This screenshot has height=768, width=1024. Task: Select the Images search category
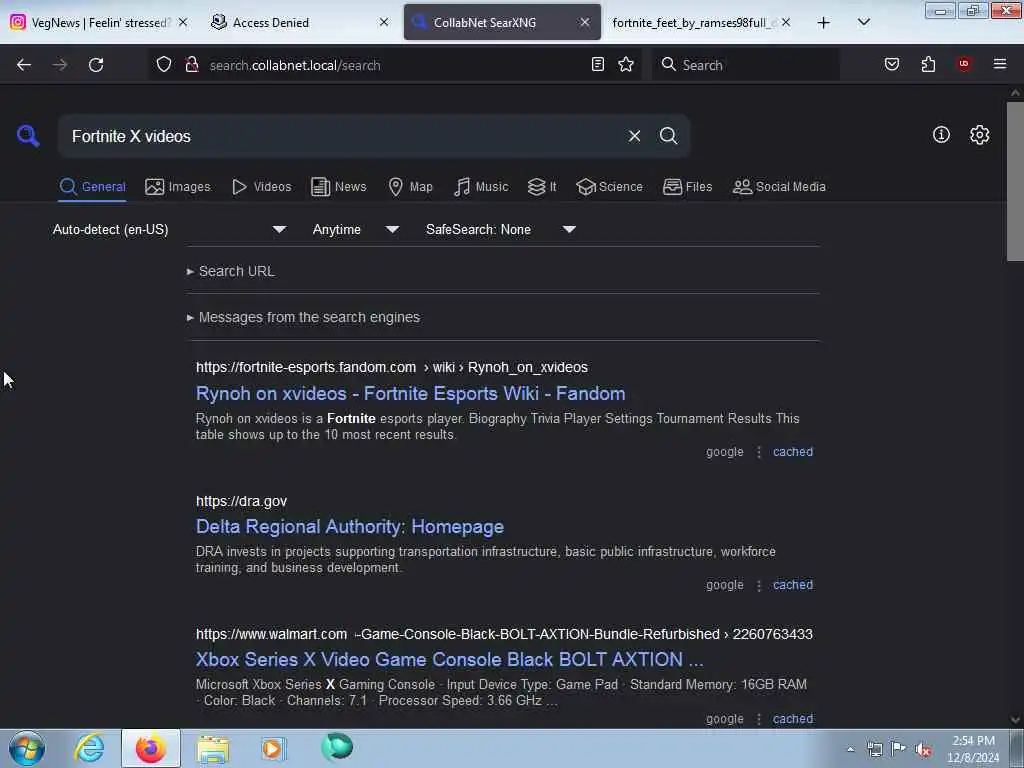[x=178, y=187]
